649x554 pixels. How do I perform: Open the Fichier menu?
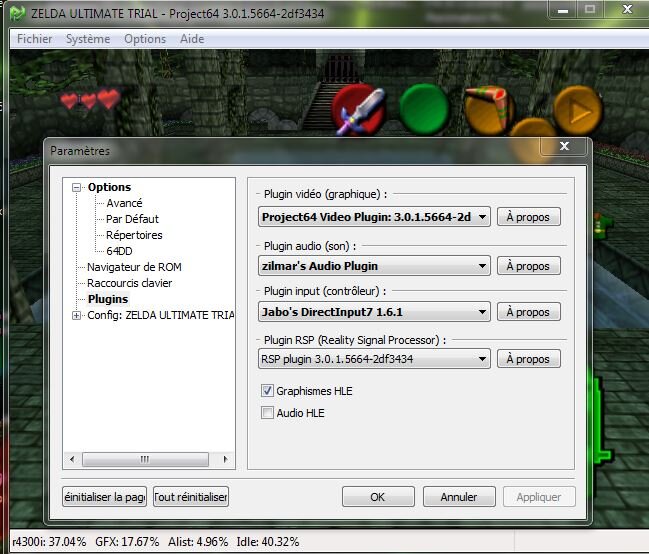click(x=35, y=39)
